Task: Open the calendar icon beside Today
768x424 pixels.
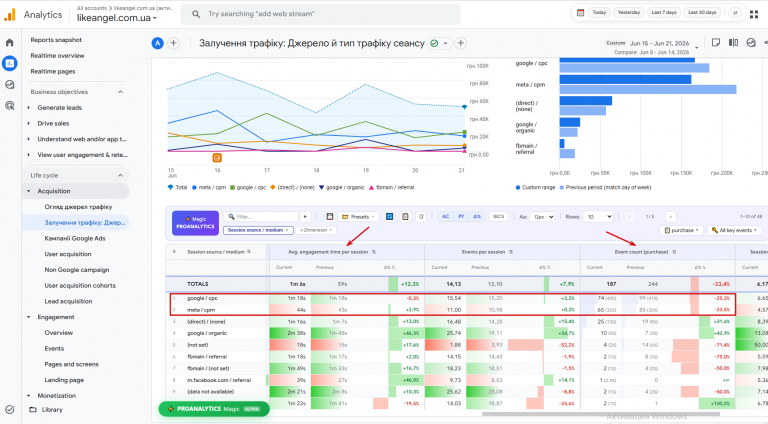Action: pos(580,13)
